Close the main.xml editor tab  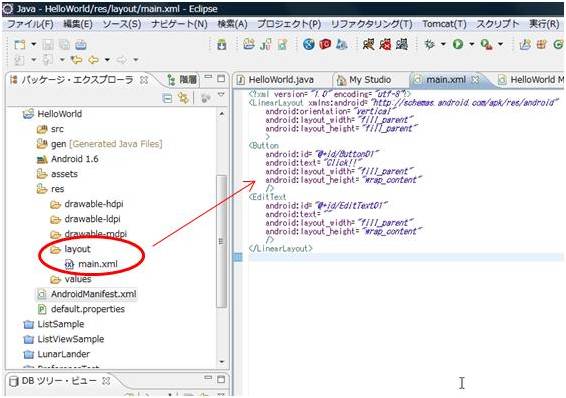pos(476,80)
